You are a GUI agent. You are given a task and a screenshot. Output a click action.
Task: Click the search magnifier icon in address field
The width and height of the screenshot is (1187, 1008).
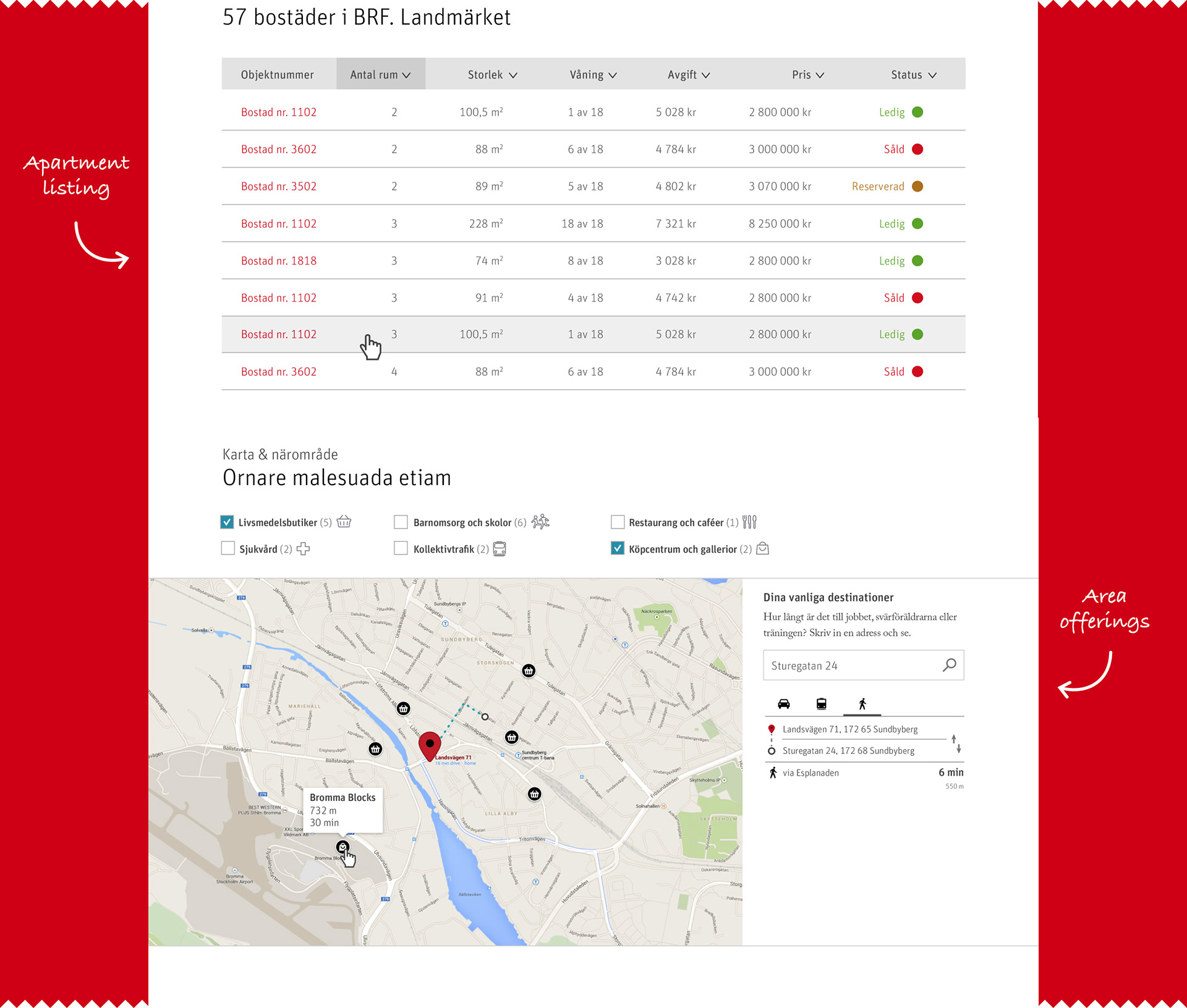click(949, 665)
